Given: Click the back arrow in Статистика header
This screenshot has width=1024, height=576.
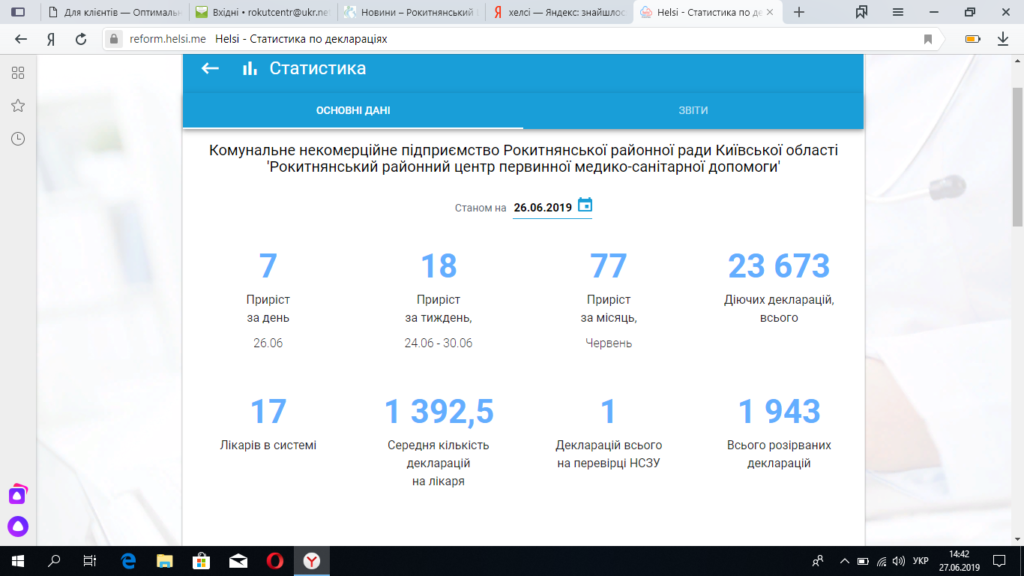Looking at the screenshot, I should (210, 69).
